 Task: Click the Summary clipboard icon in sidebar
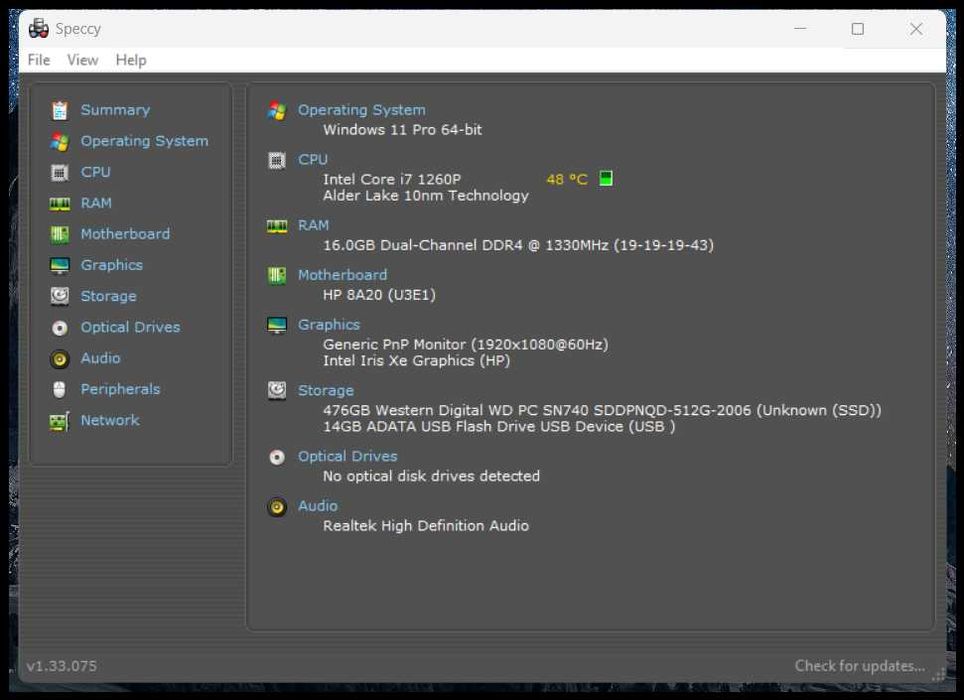click(x=60, y=111)
